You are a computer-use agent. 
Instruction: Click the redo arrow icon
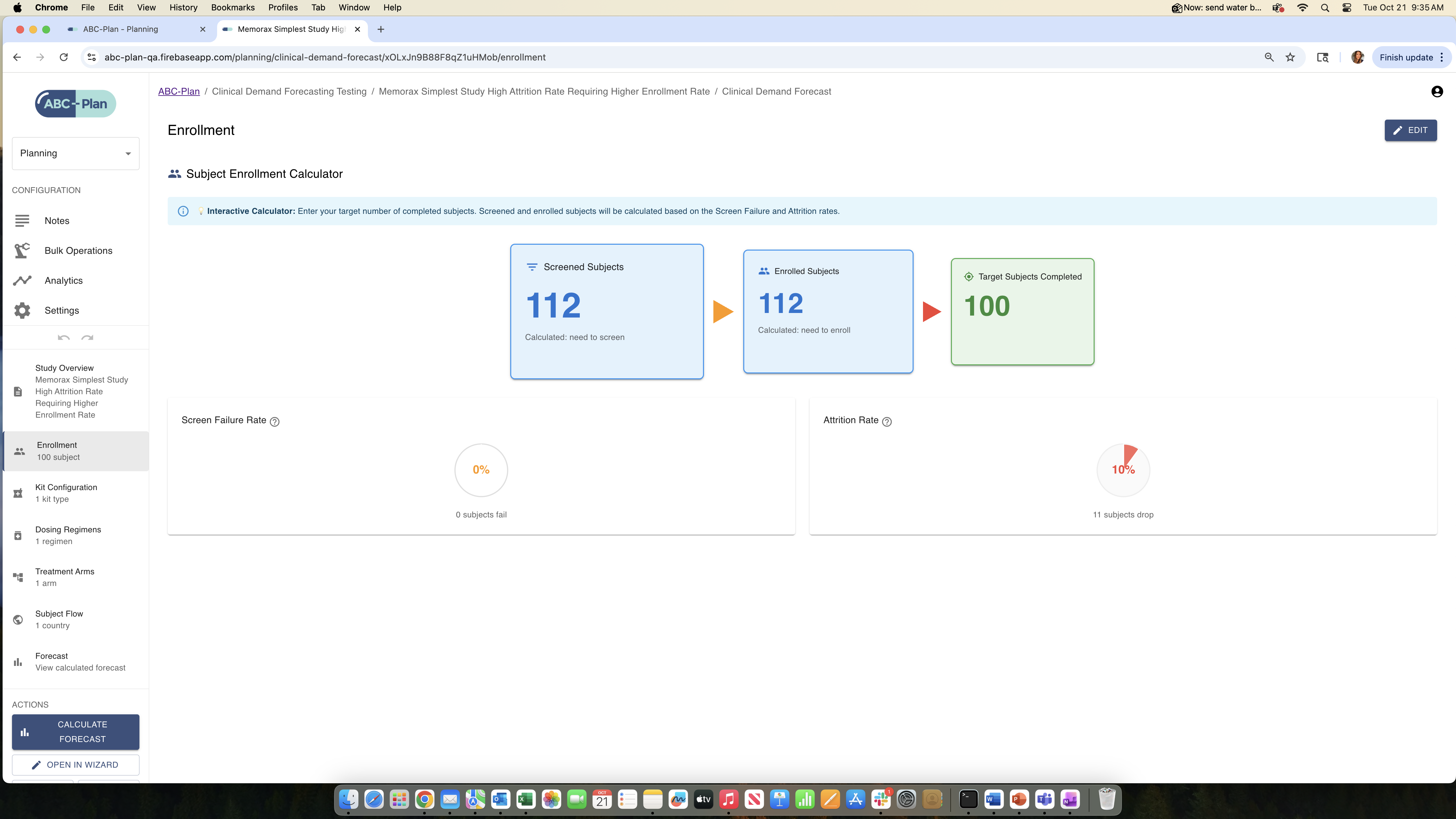coord(87,338)
